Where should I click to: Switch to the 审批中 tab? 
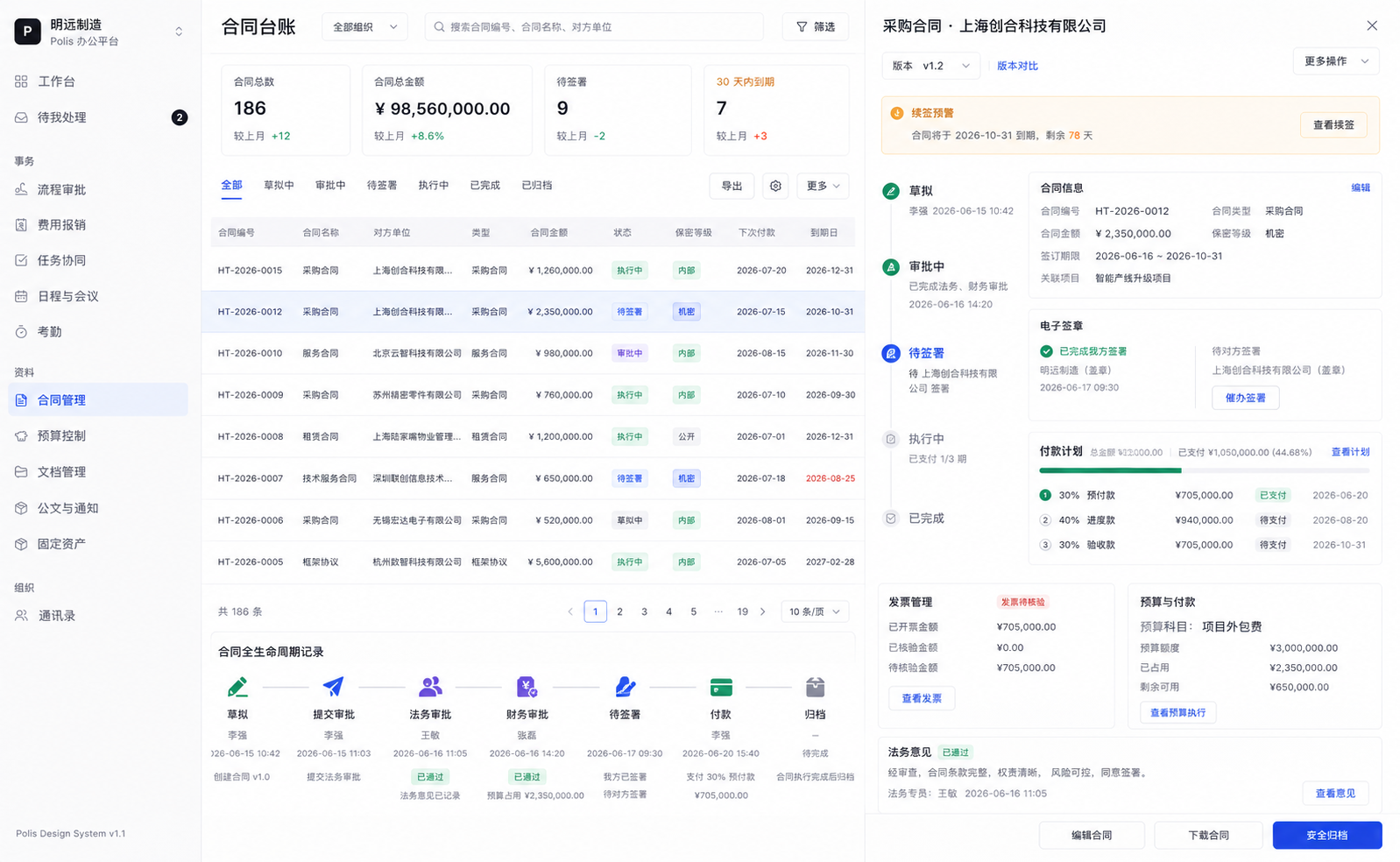pos(330,186)
